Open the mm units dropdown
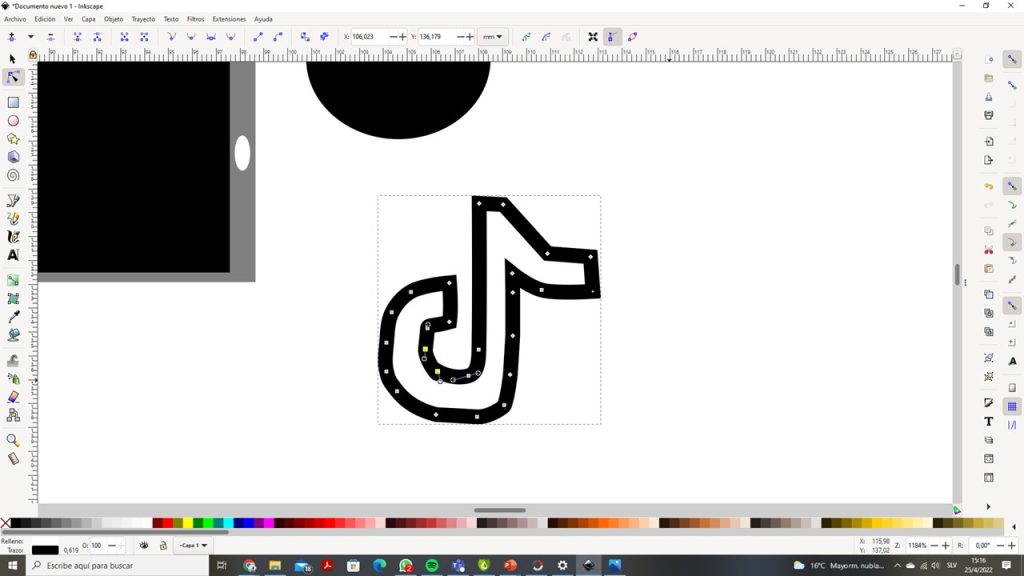This screenshot has height=576, width=1024. tap(492, 37)
